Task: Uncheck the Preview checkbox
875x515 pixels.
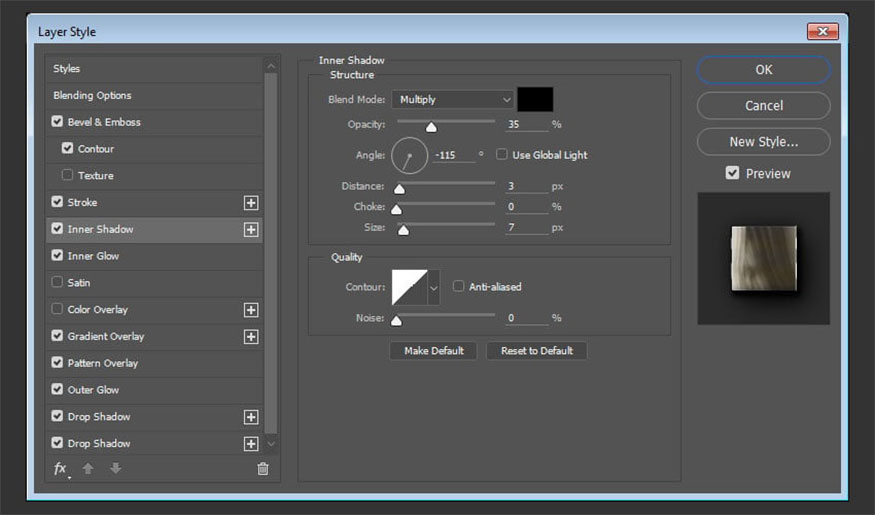Action: 732,173
